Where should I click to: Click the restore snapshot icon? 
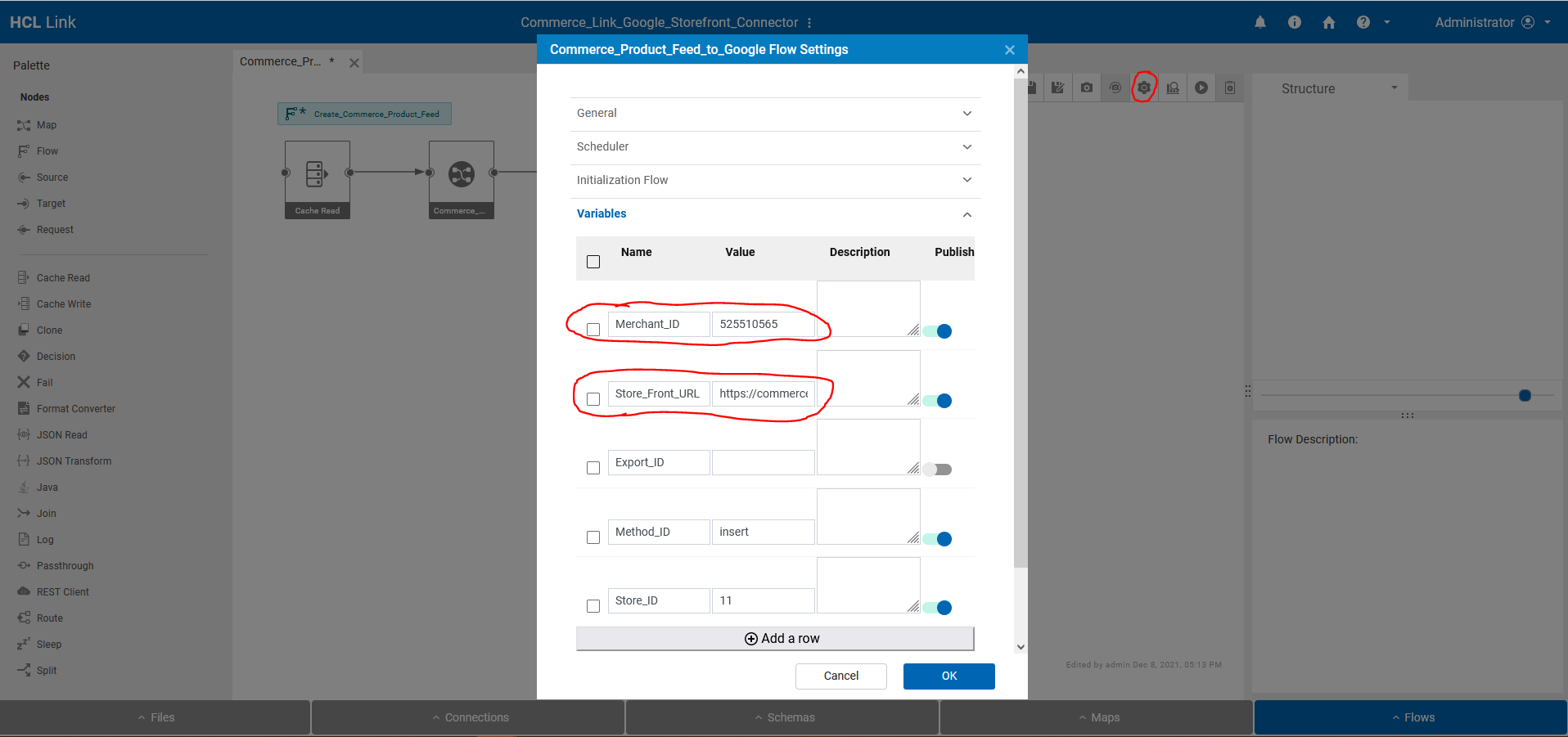point(1115,88)
